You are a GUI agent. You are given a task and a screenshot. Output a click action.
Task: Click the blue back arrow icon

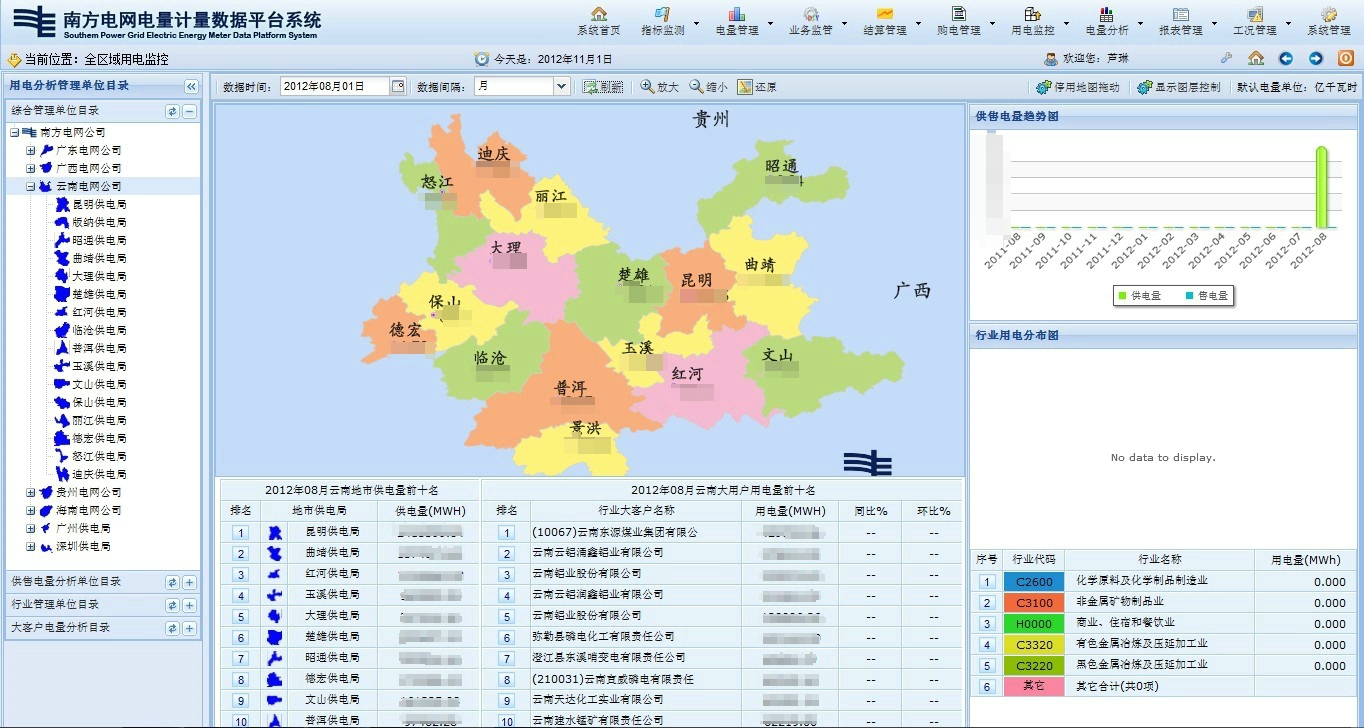coord(1286,59)
